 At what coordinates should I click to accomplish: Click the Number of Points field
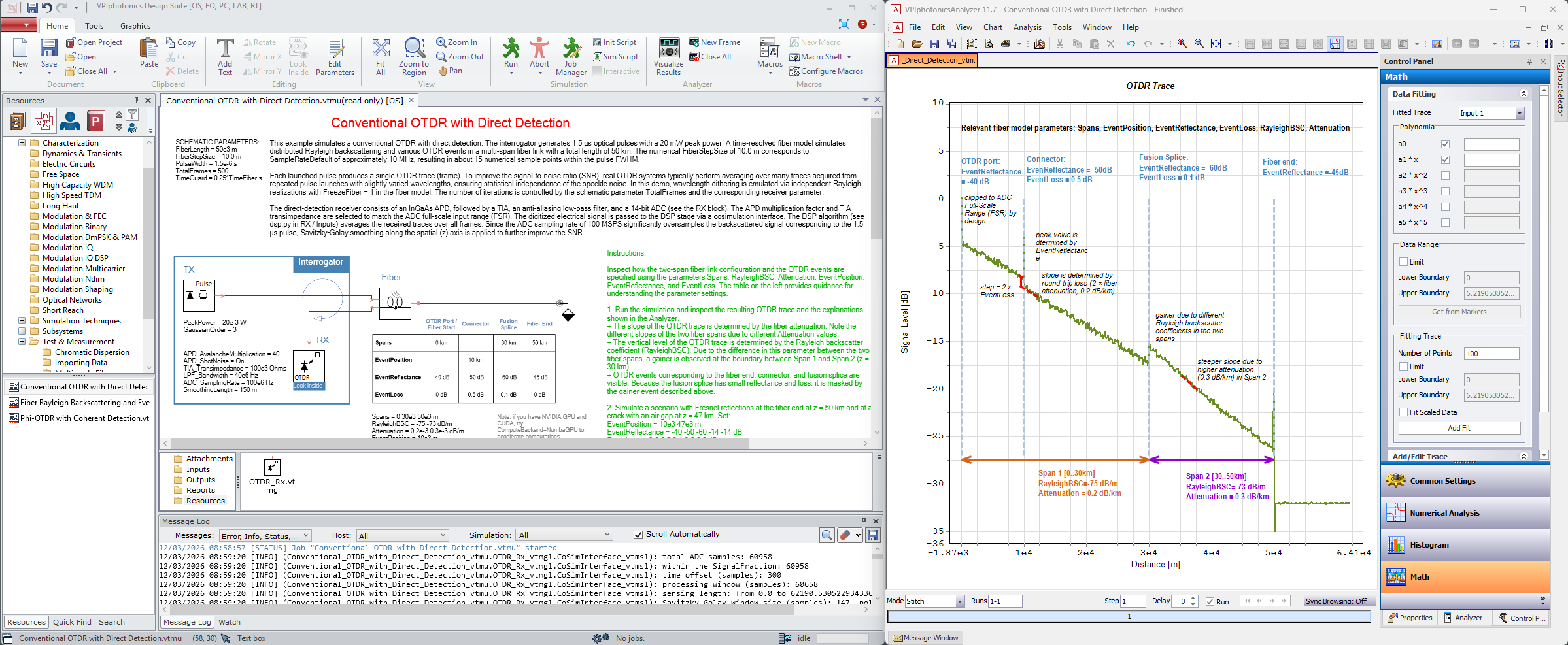point(1491,354)
